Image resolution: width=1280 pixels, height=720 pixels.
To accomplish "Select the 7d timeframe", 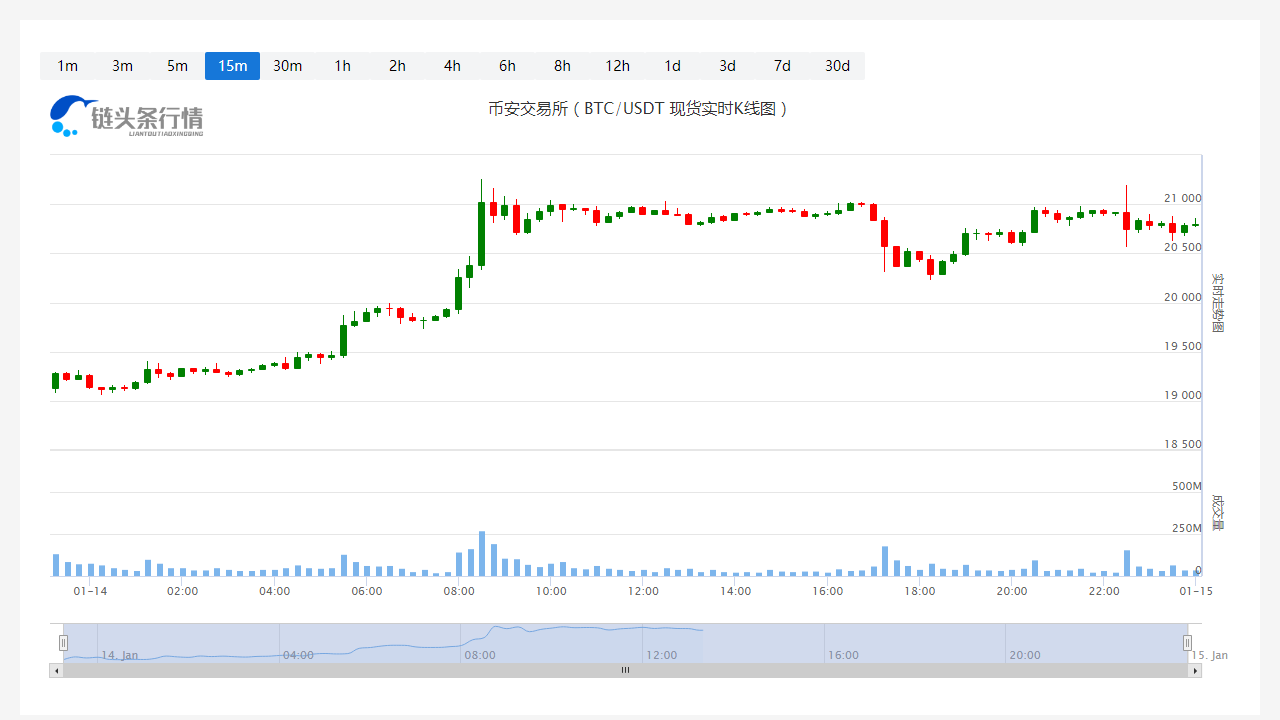I will click(x=782, y=66).
